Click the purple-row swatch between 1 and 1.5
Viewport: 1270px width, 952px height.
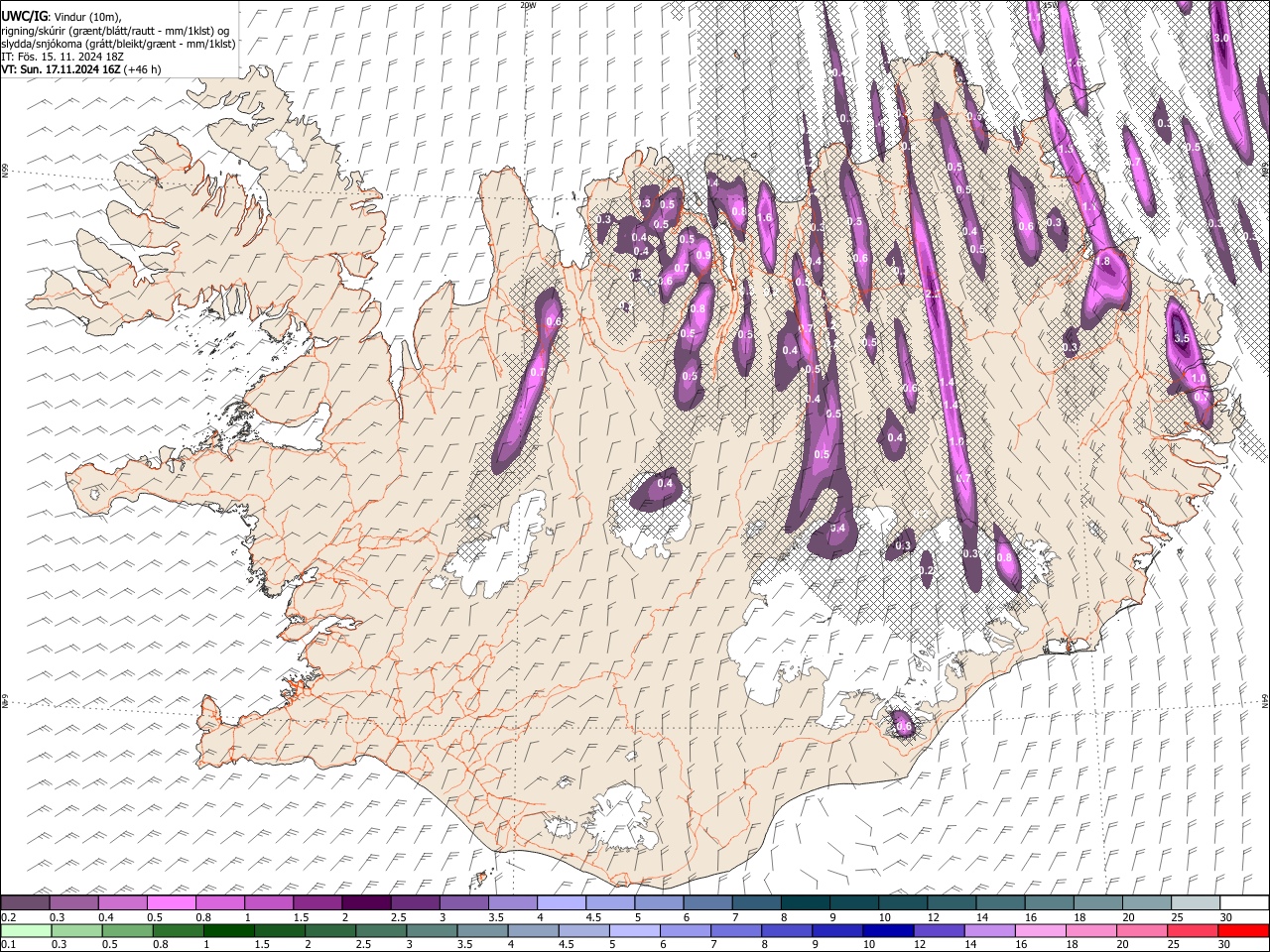point(268,903)
